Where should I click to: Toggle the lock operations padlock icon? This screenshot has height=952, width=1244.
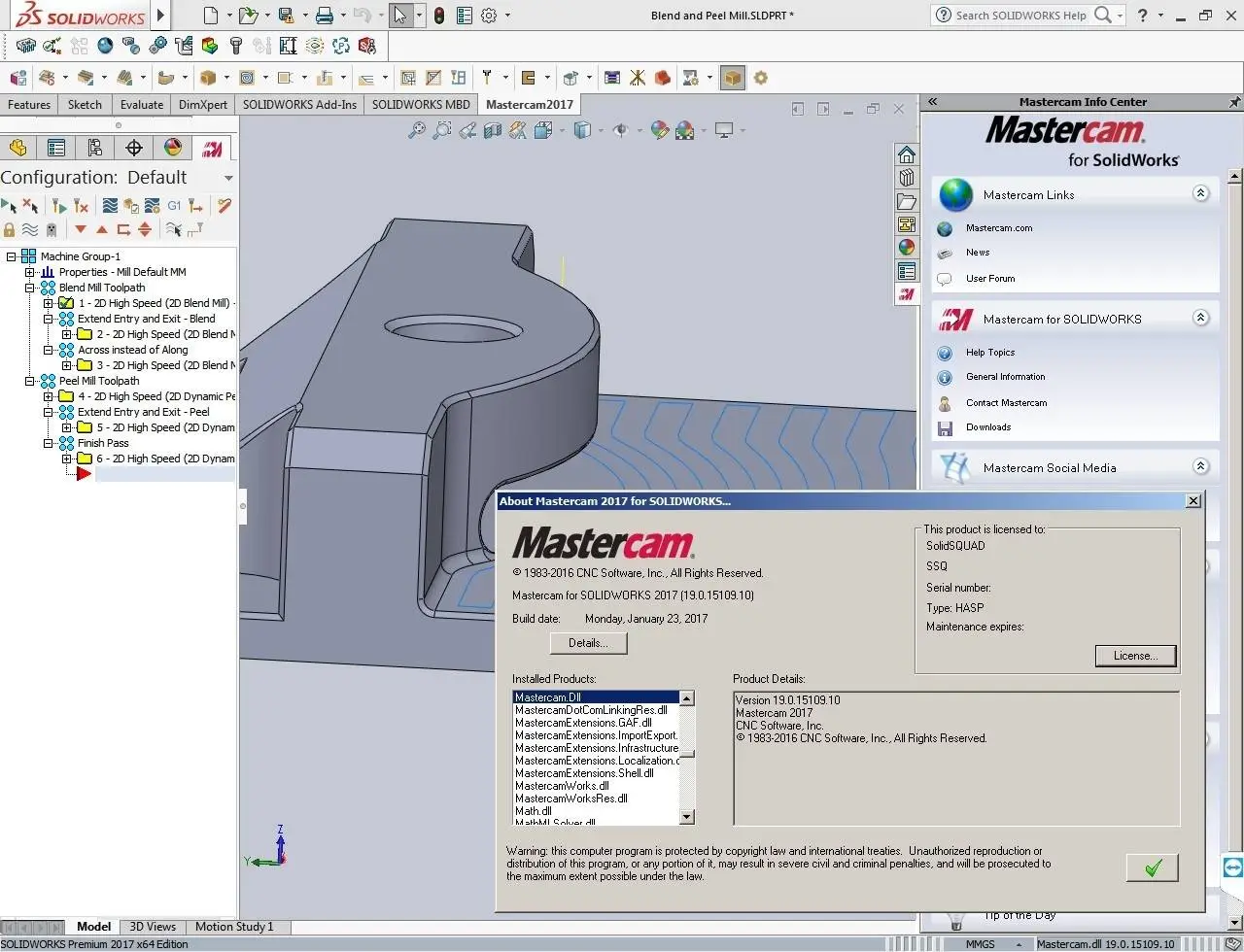pyautogui.click(x=9, y=229)
